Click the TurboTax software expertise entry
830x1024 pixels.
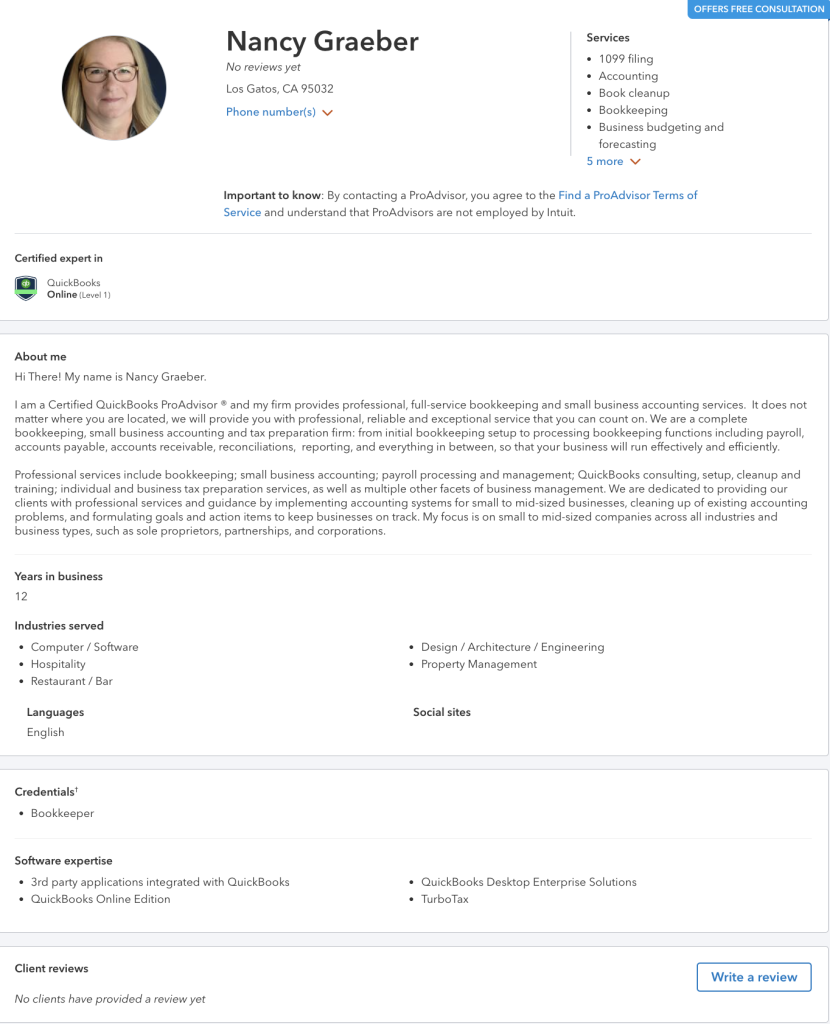[445, 899]
